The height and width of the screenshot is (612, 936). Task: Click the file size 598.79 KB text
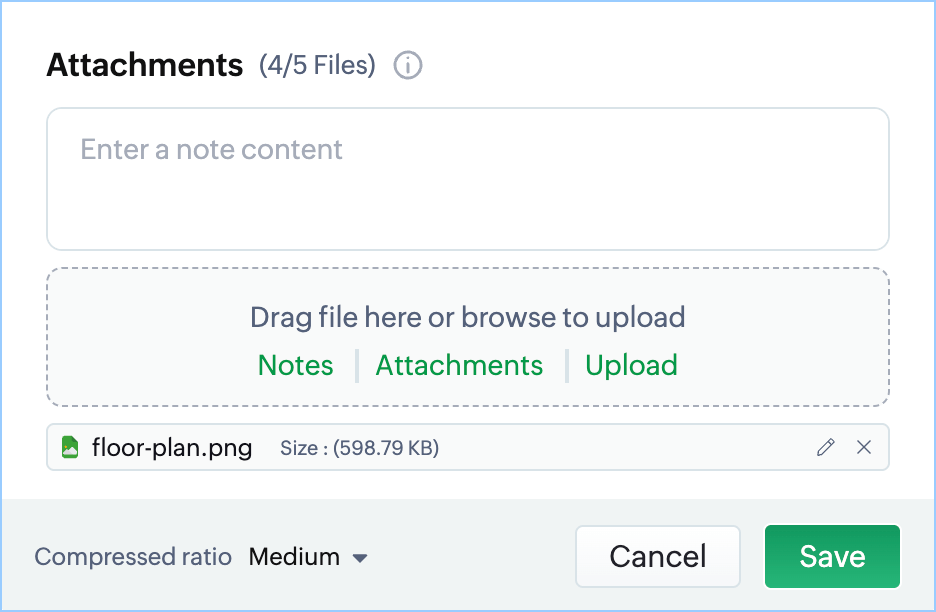pyautogui.click(x=359, y=448)
